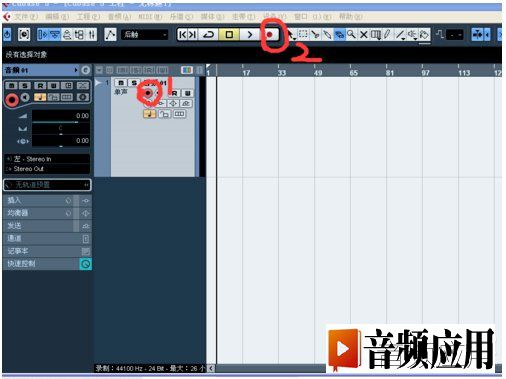Click the transport Record button in toolbar
Screen dimensions: 506x379
coord(269,34)
